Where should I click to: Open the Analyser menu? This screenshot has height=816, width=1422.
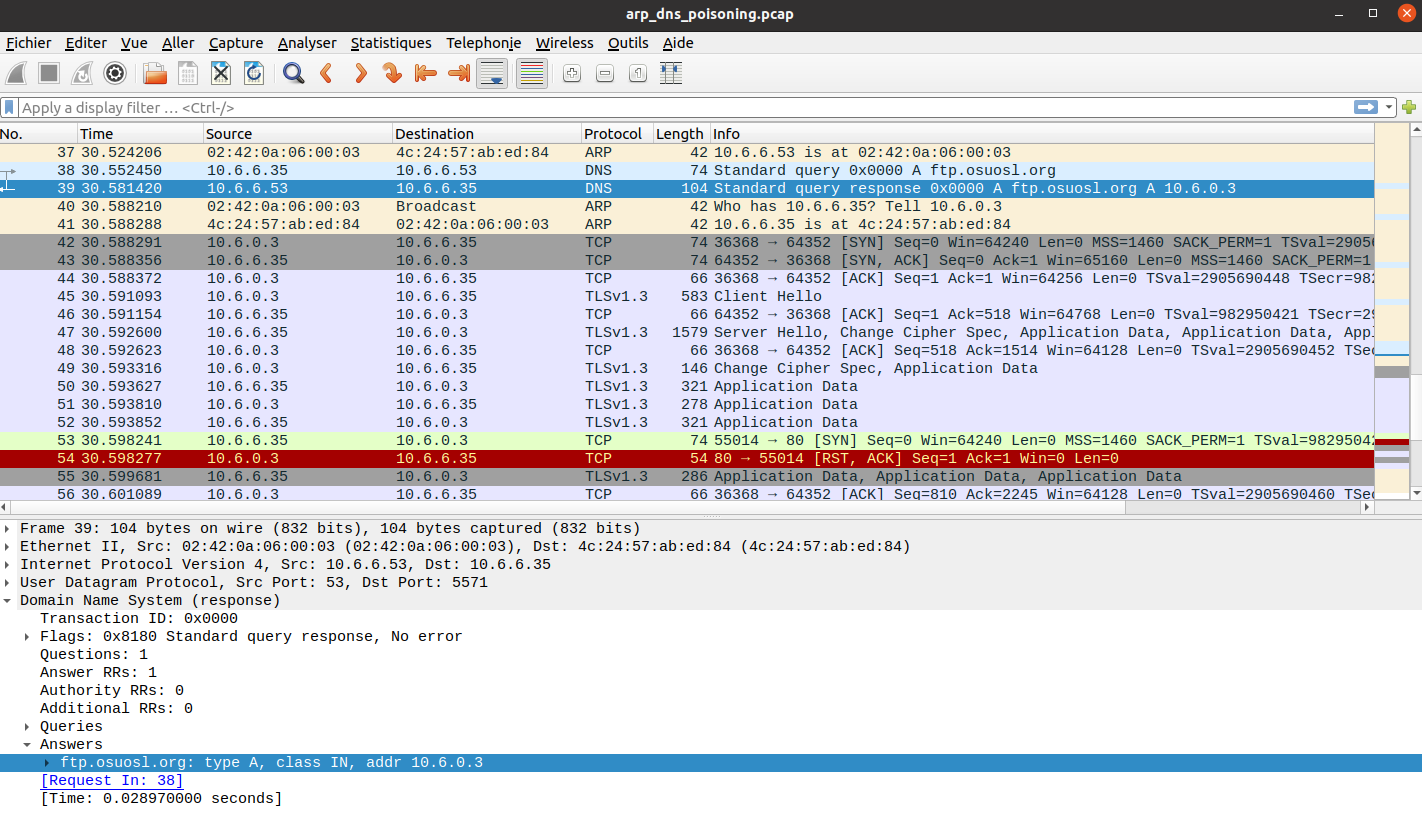(307, 43)
